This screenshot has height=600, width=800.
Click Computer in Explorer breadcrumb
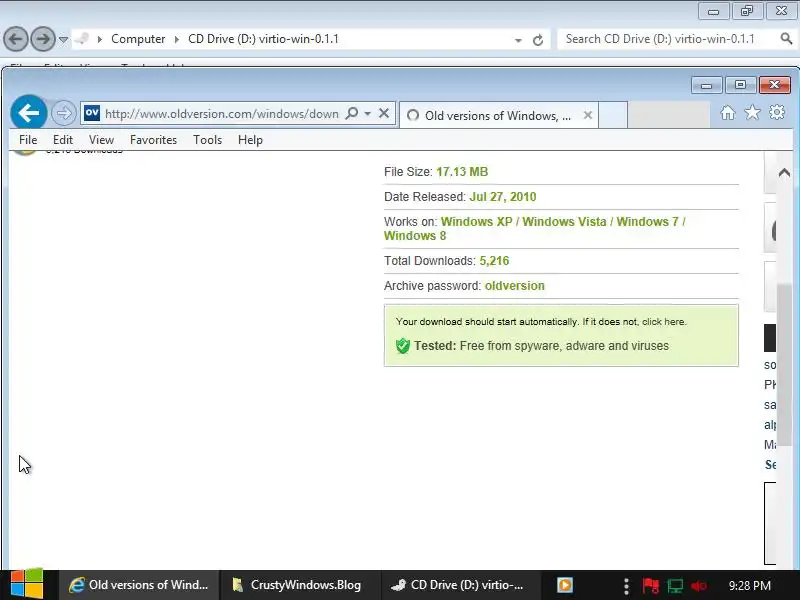(x=138, y=39)
